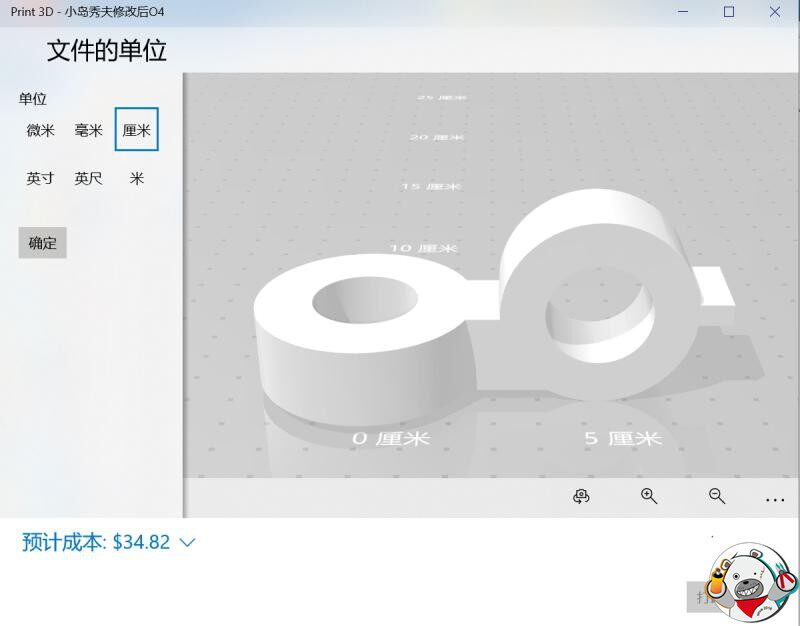Click the 文件的单位 heading
This screenshot has height=626, width=800.
[x=107, y=51]
